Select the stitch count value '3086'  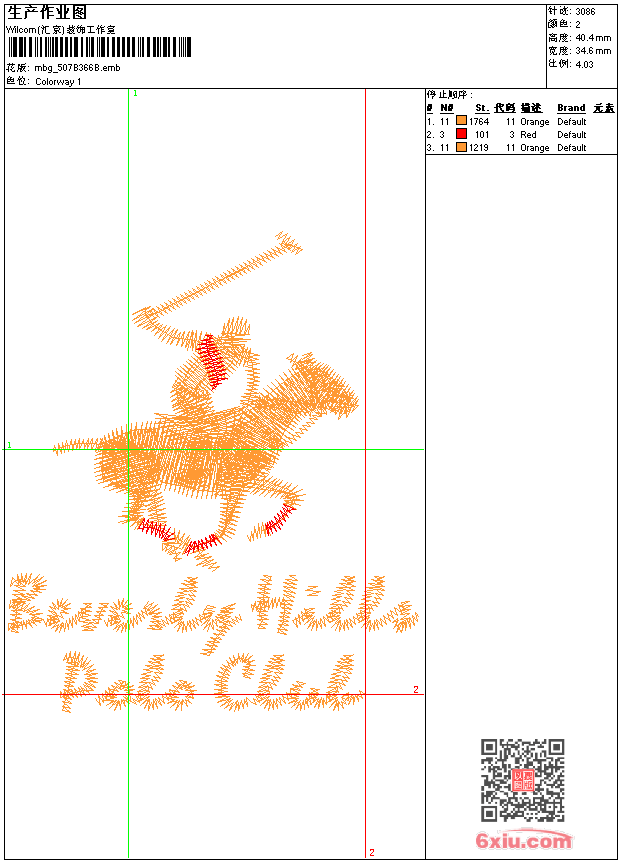coord(585,12)
